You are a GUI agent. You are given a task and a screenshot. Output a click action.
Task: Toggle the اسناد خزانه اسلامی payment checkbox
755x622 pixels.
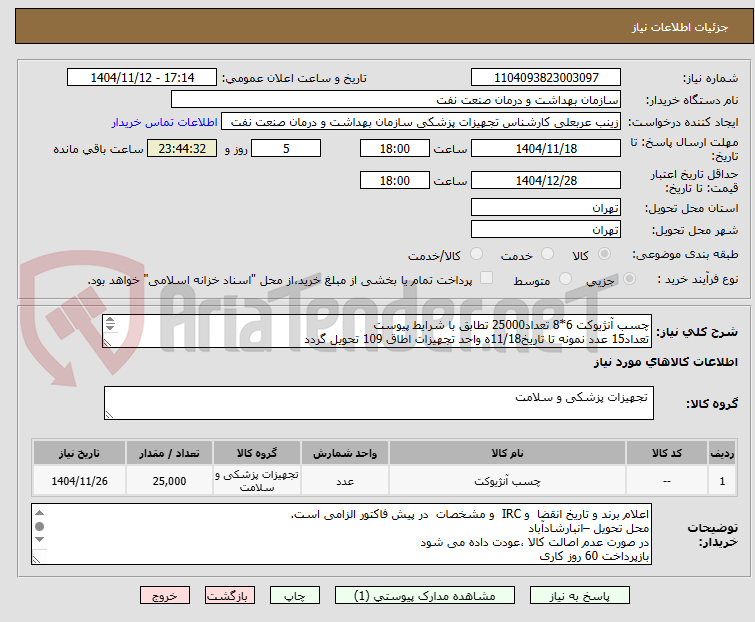(x=487, y=278)
